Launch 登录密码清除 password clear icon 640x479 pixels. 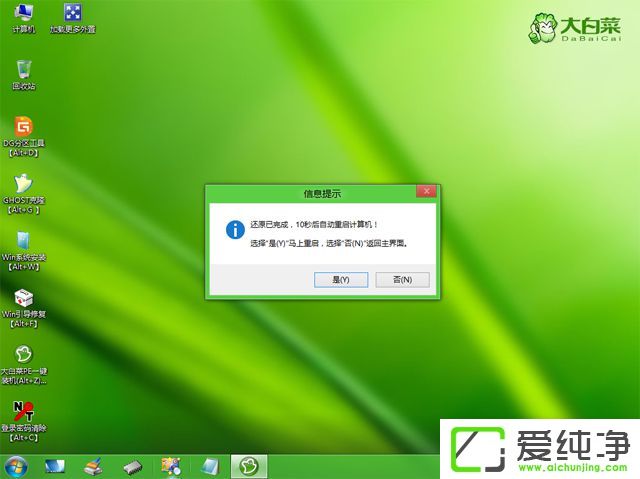[22, 414]
